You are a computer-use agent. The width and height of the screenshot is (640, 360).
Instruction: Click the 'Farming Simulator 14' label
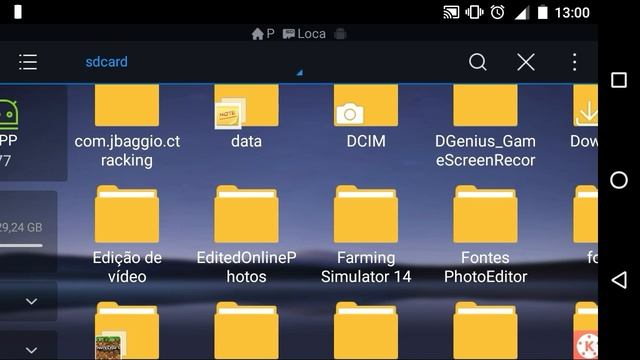pos(366,267)
